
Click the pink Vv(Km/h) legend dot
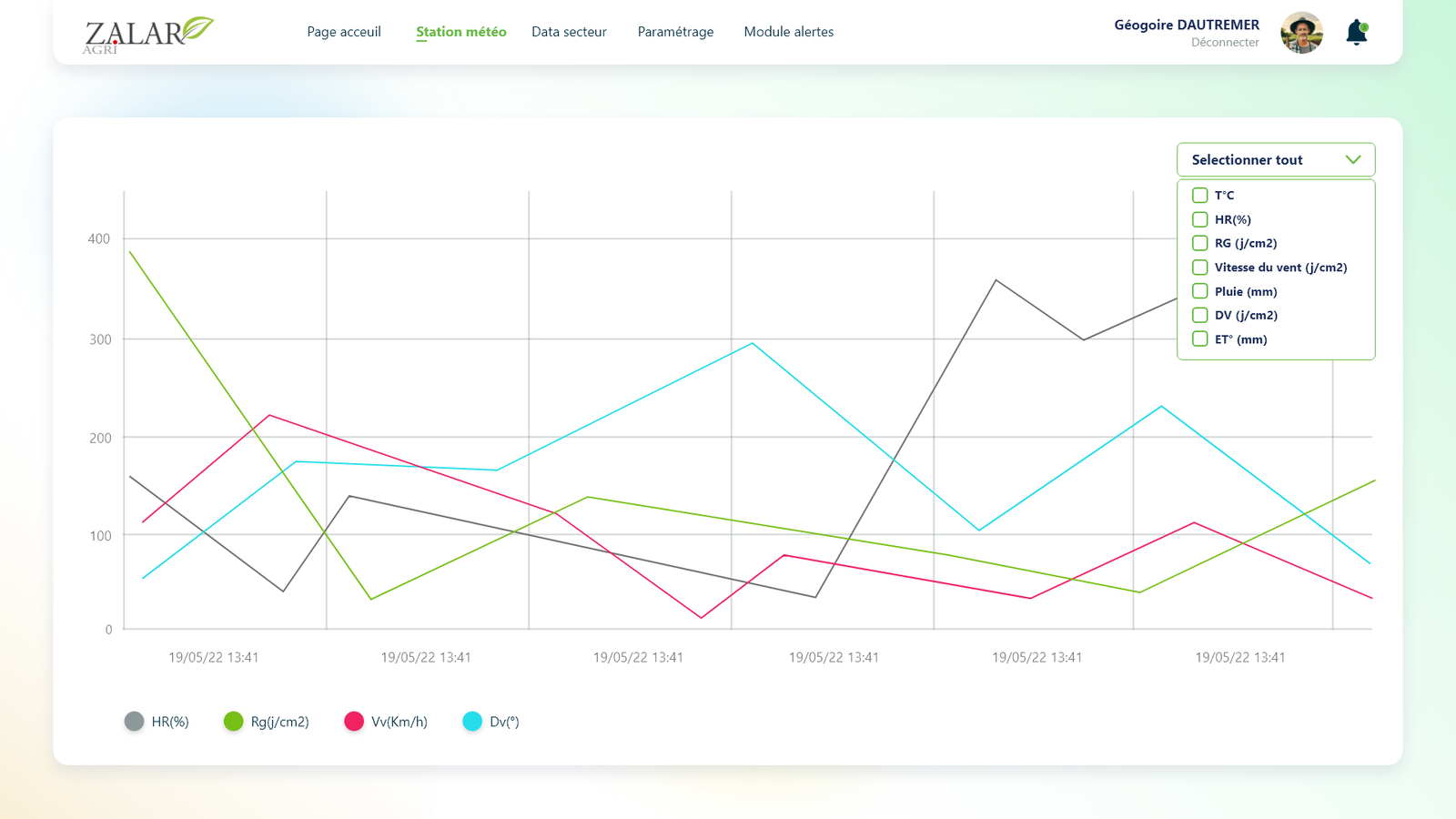pyautogui.click(x=354, y=722)
